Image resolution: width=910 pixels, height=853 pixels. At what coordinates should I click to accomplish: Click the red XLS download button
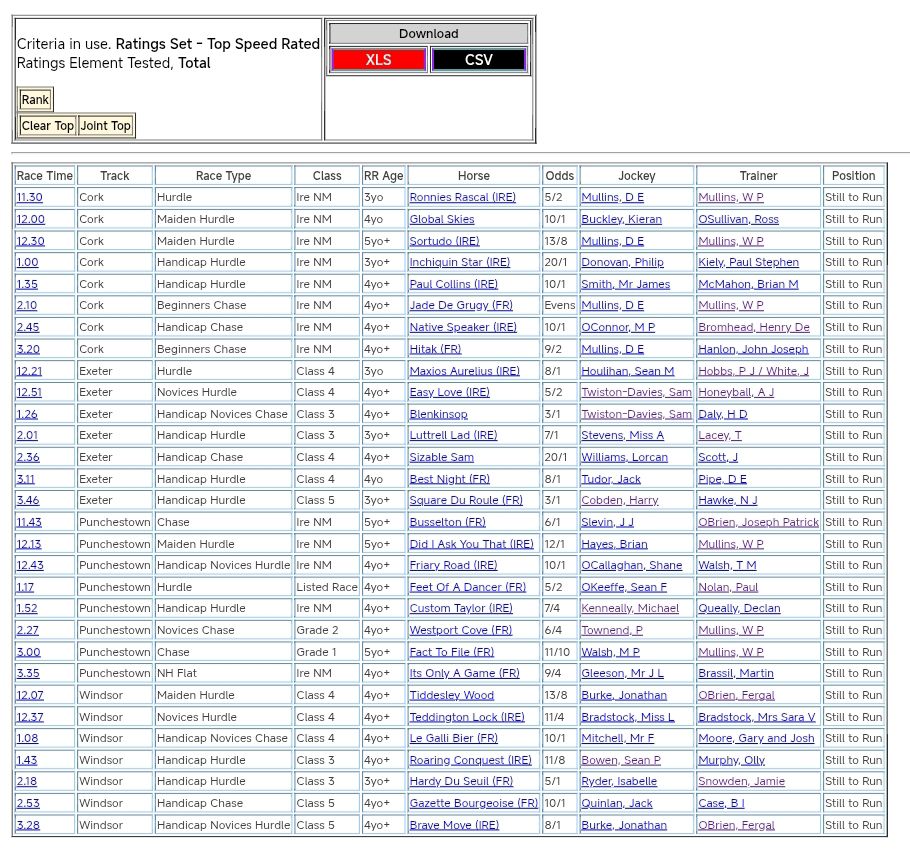(378, 60)
